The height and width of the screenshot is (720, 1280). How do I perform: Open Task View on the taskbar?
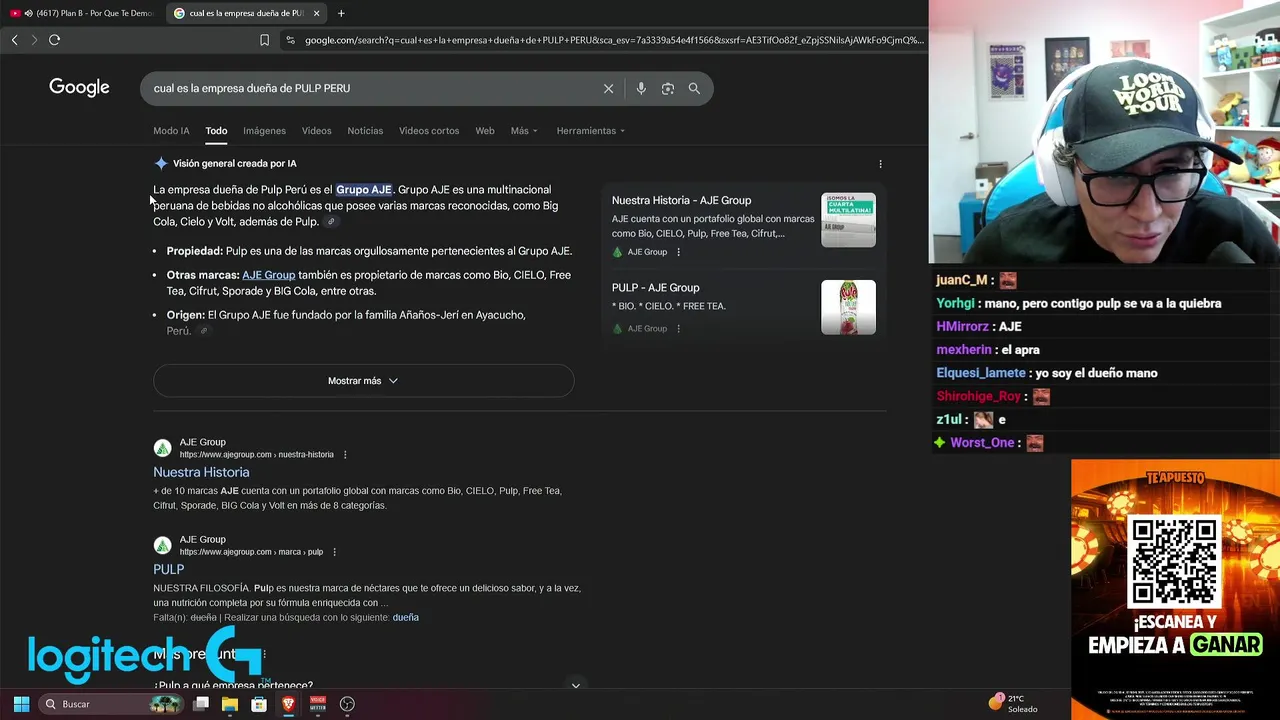201,704
